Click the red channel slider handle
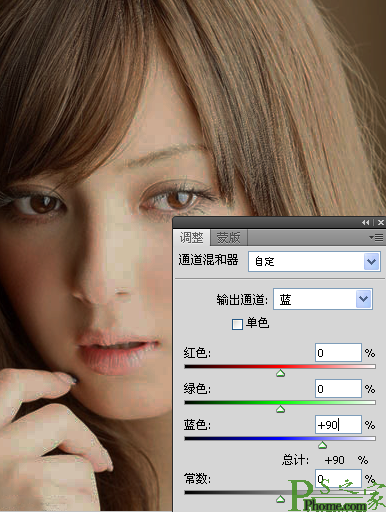Viewport: 386px width, 512px height. 281,373
